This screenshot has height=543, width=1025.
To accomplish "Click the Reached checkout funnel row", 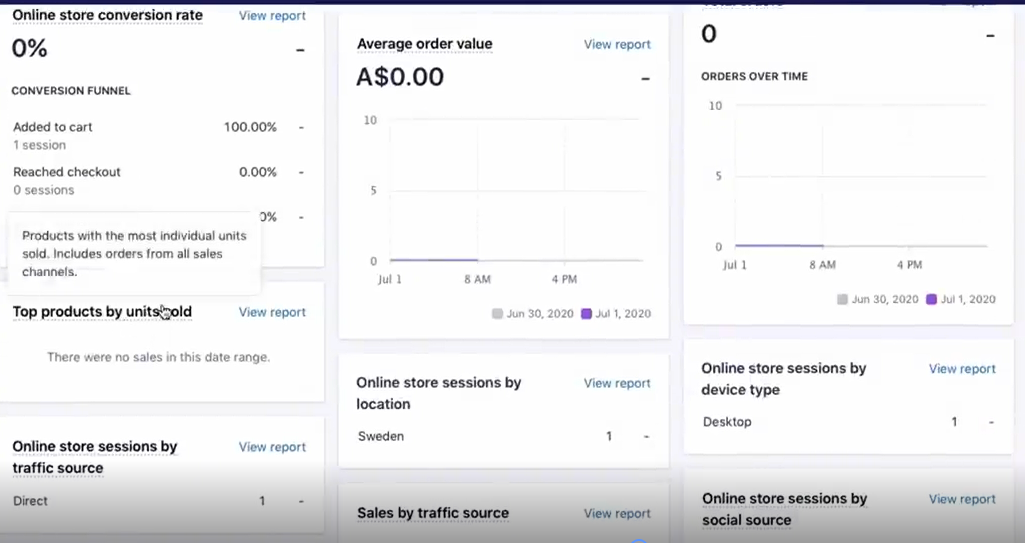I will pyautogui.click(x=159, y=181).
